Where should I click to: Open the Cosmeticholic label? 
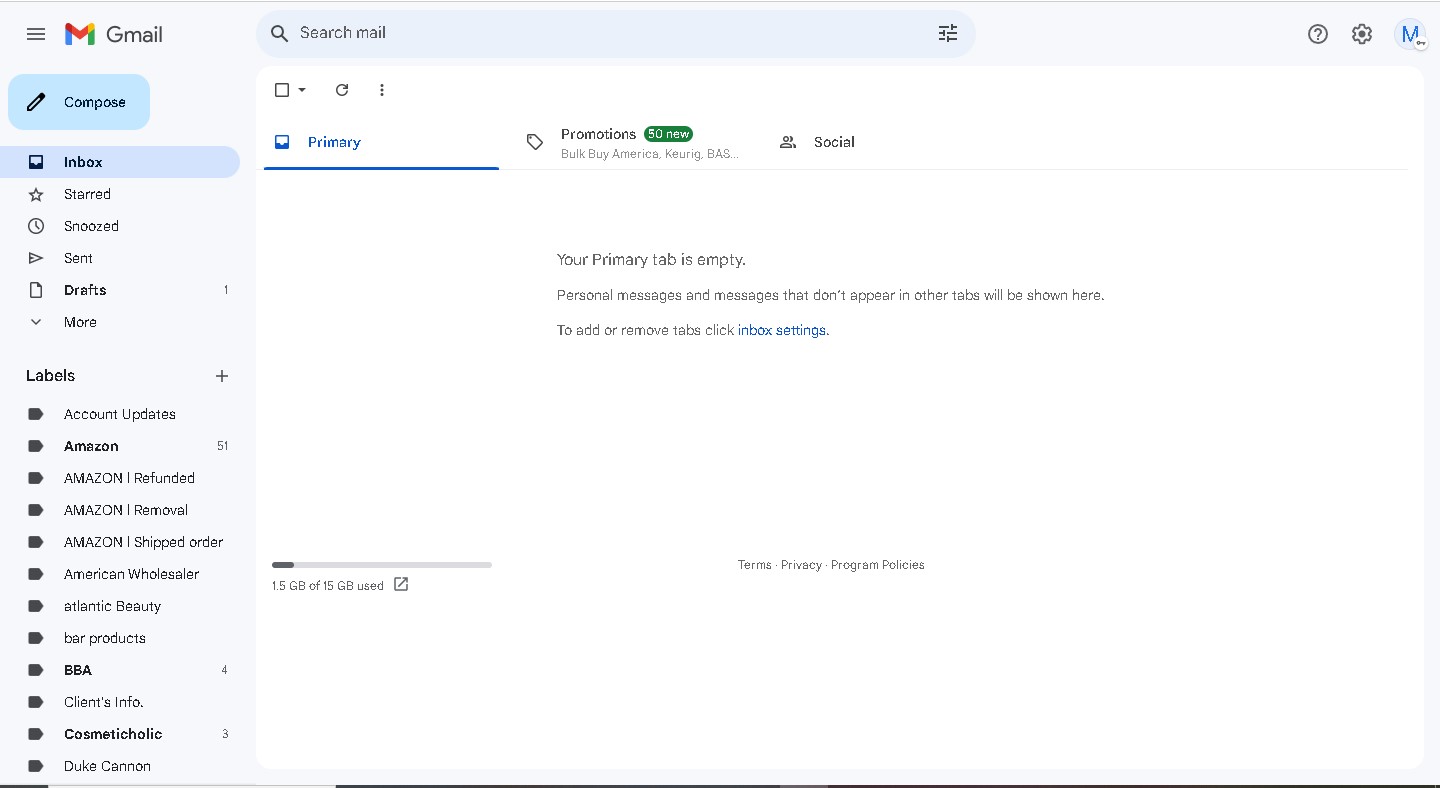pos(120,734)
